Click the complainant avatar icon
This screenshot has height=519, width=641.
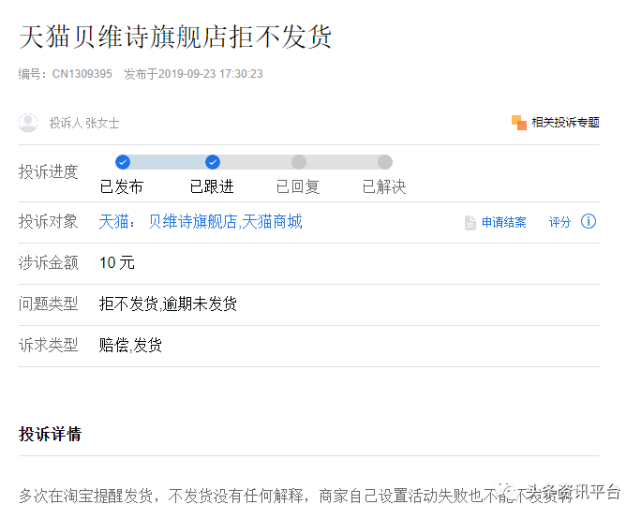click(28, 122)
